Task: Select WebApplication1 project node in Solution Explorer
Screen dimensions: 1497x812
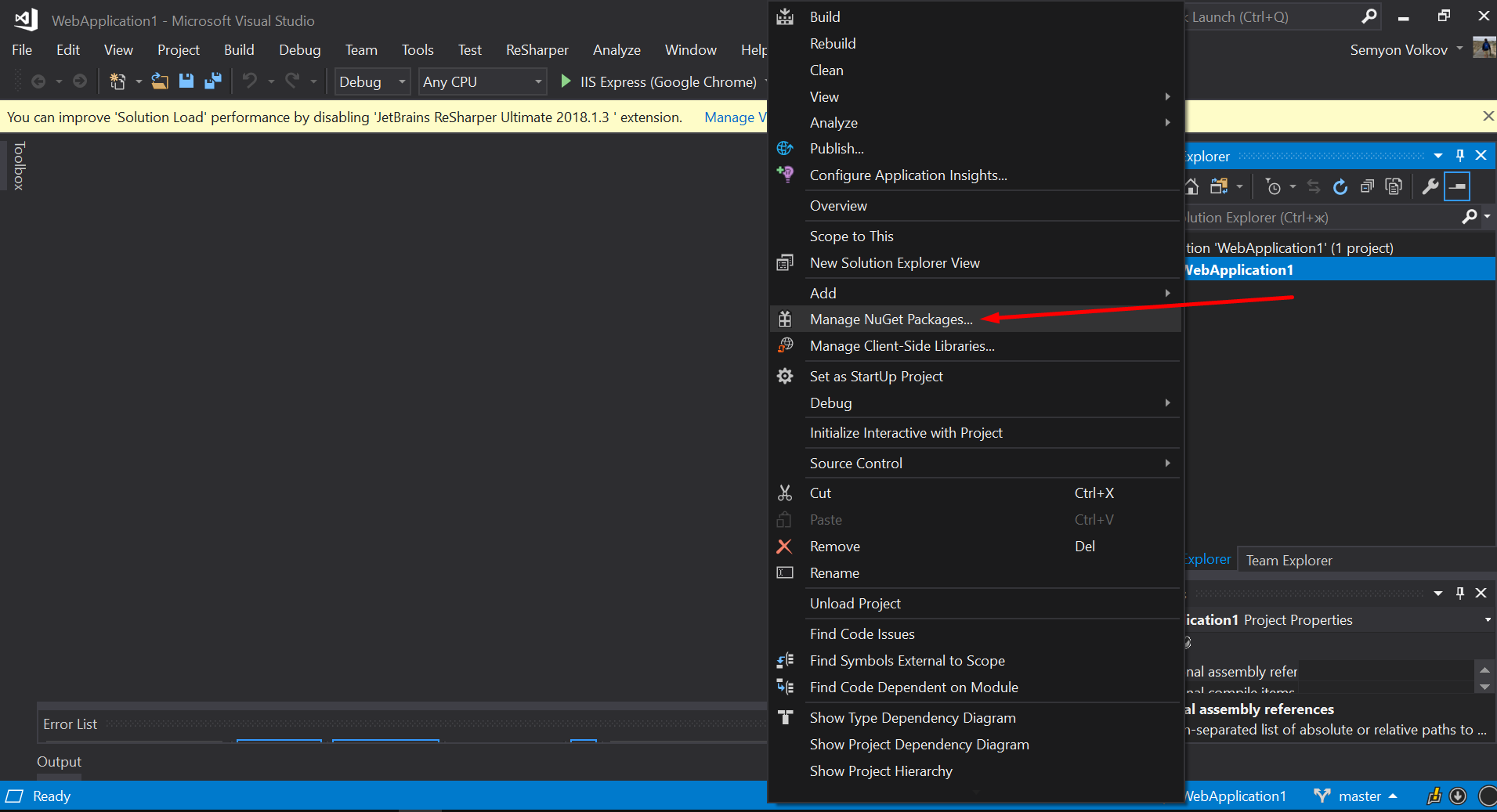Action: [1339, 269]
